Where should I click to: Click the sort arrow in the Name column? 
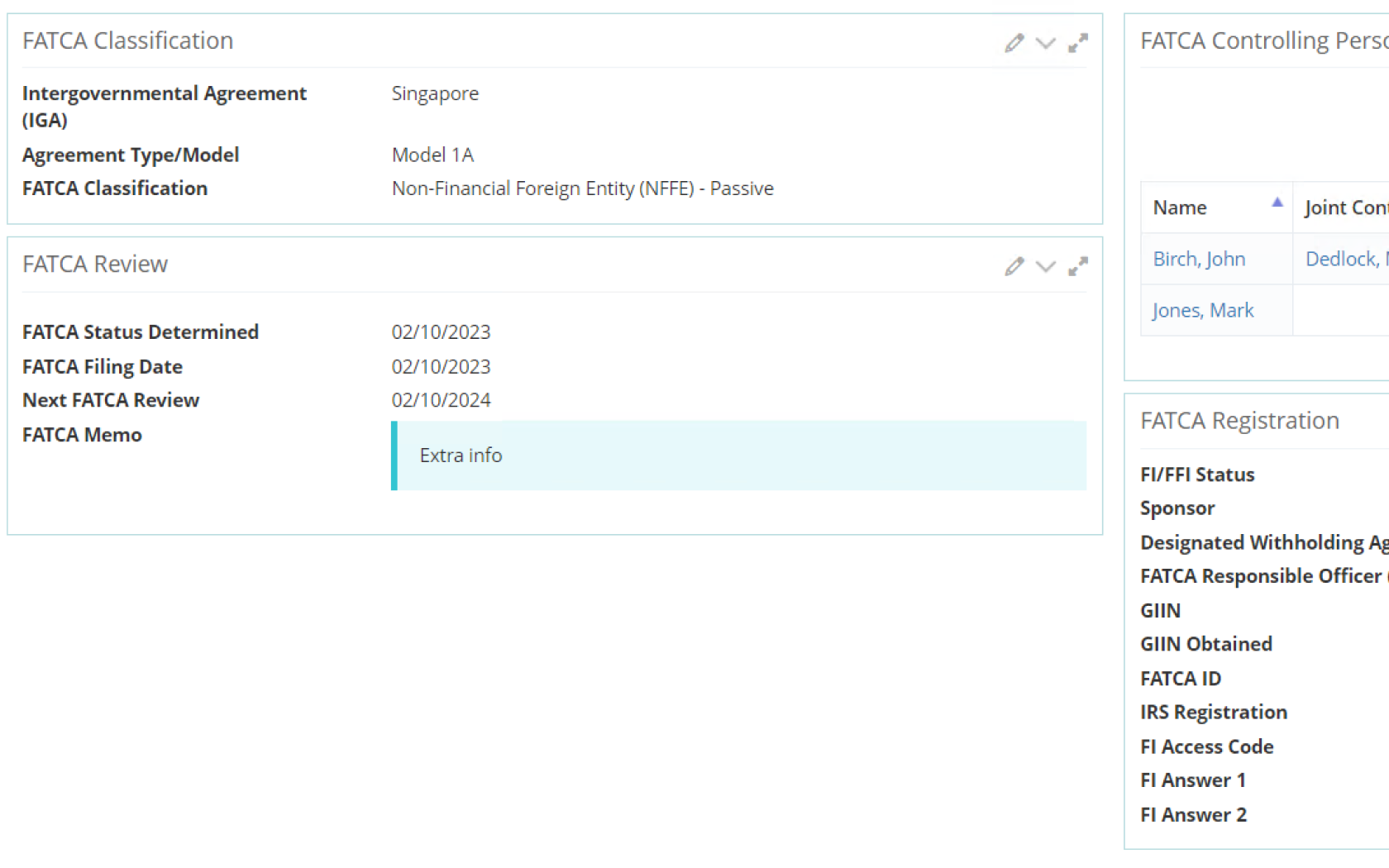point(1277,203)
